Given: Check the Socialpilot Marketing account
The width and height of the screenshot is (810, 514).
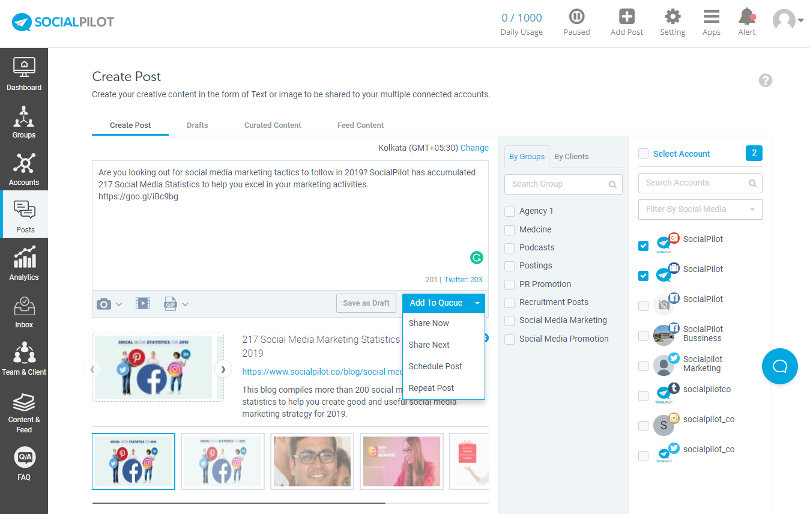Looking at the screenshot, I should 643,366.
